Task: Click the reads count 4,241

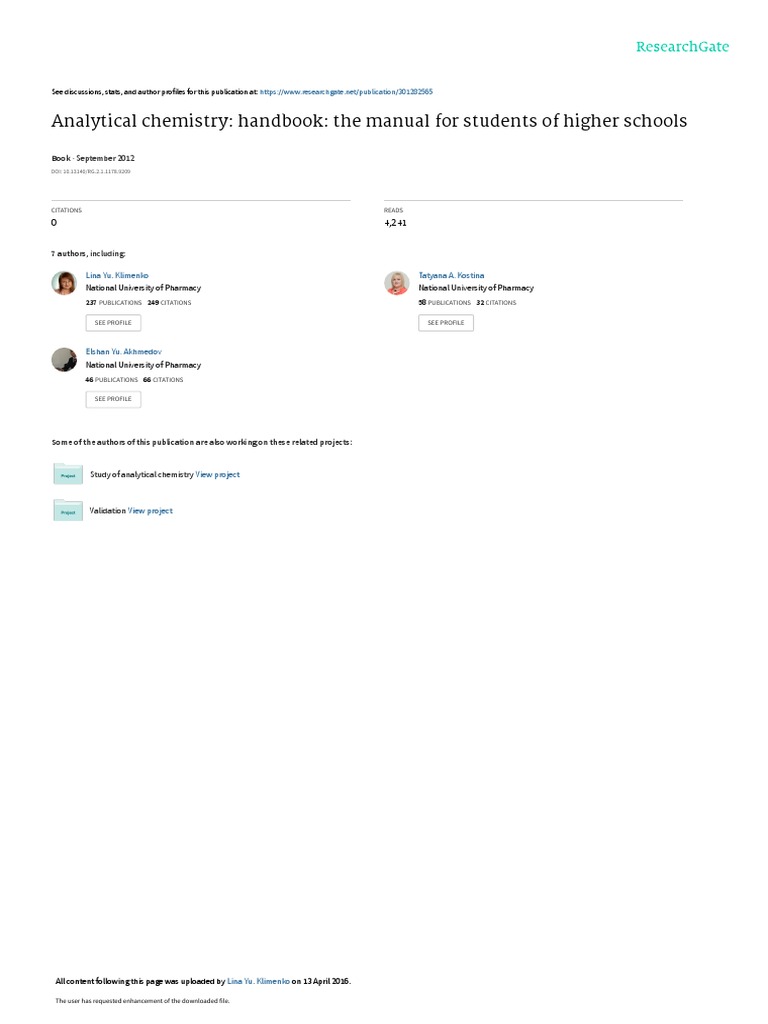Action: point(395,223)
